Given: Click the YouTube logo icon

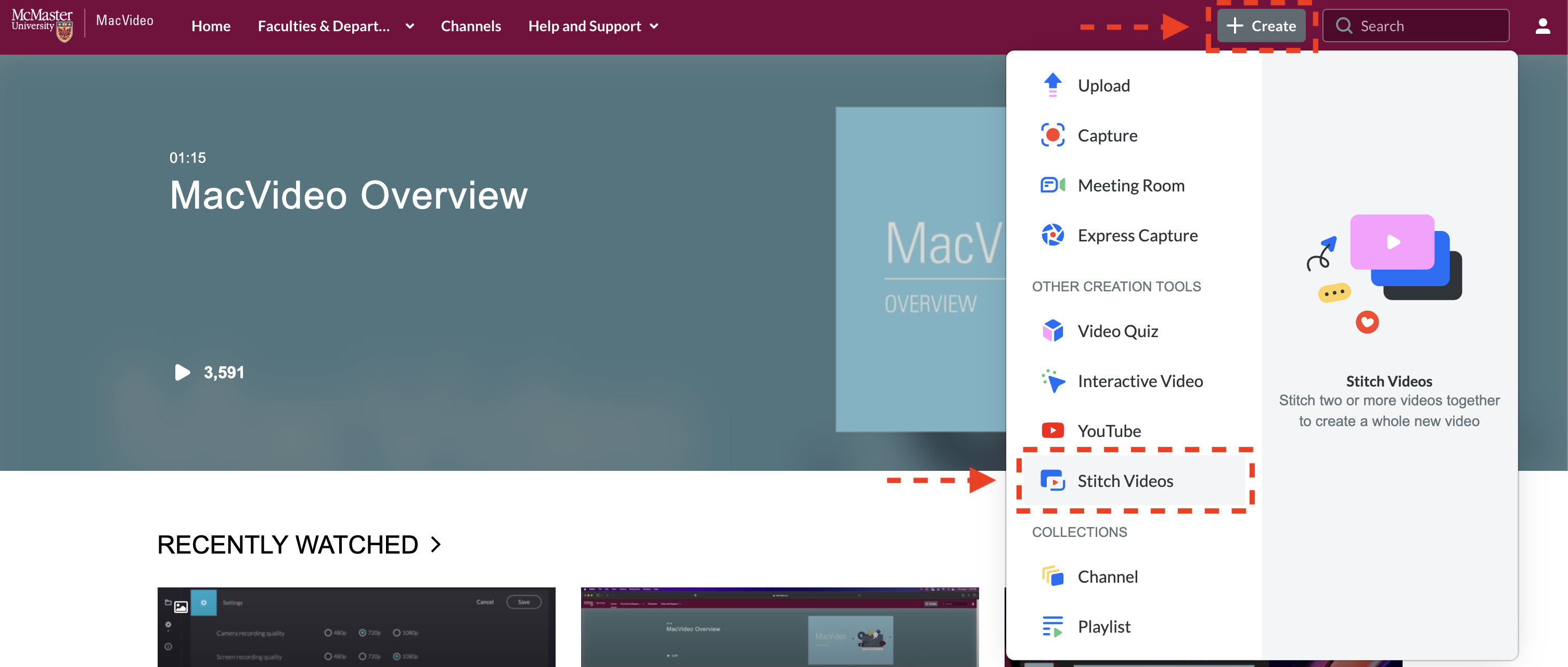Looking at the screenshot, I should [x=1052, y=431].
